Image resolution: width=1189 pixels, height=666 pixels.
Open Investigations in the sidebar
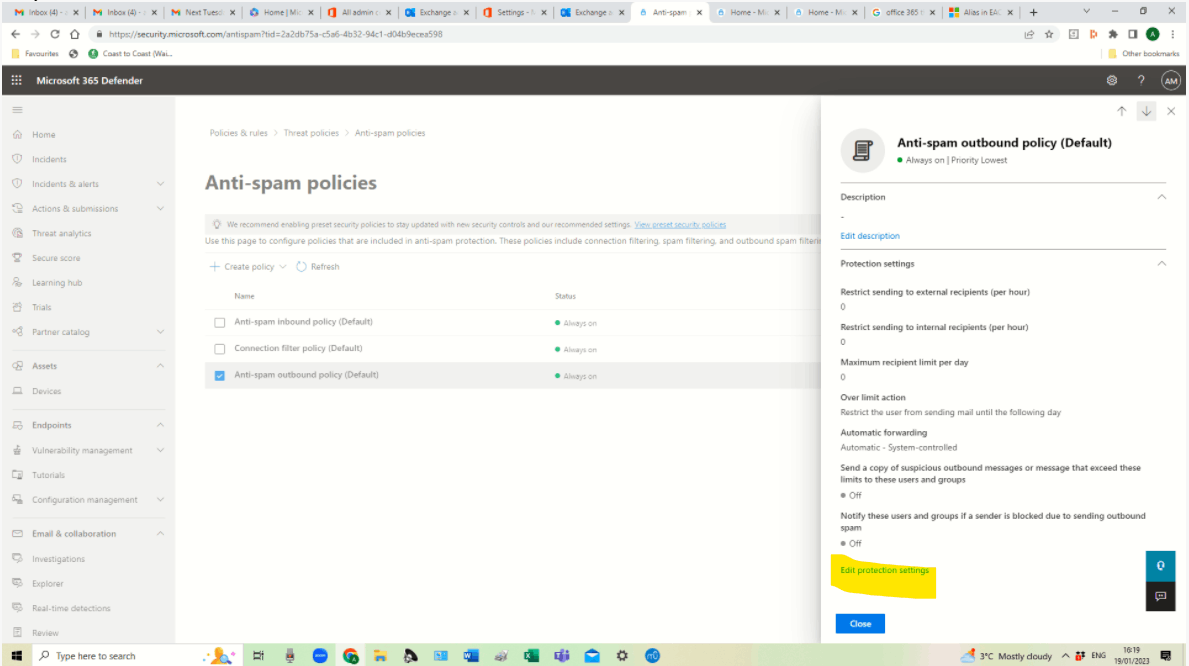pyautogui.click(x=58, y=559)
